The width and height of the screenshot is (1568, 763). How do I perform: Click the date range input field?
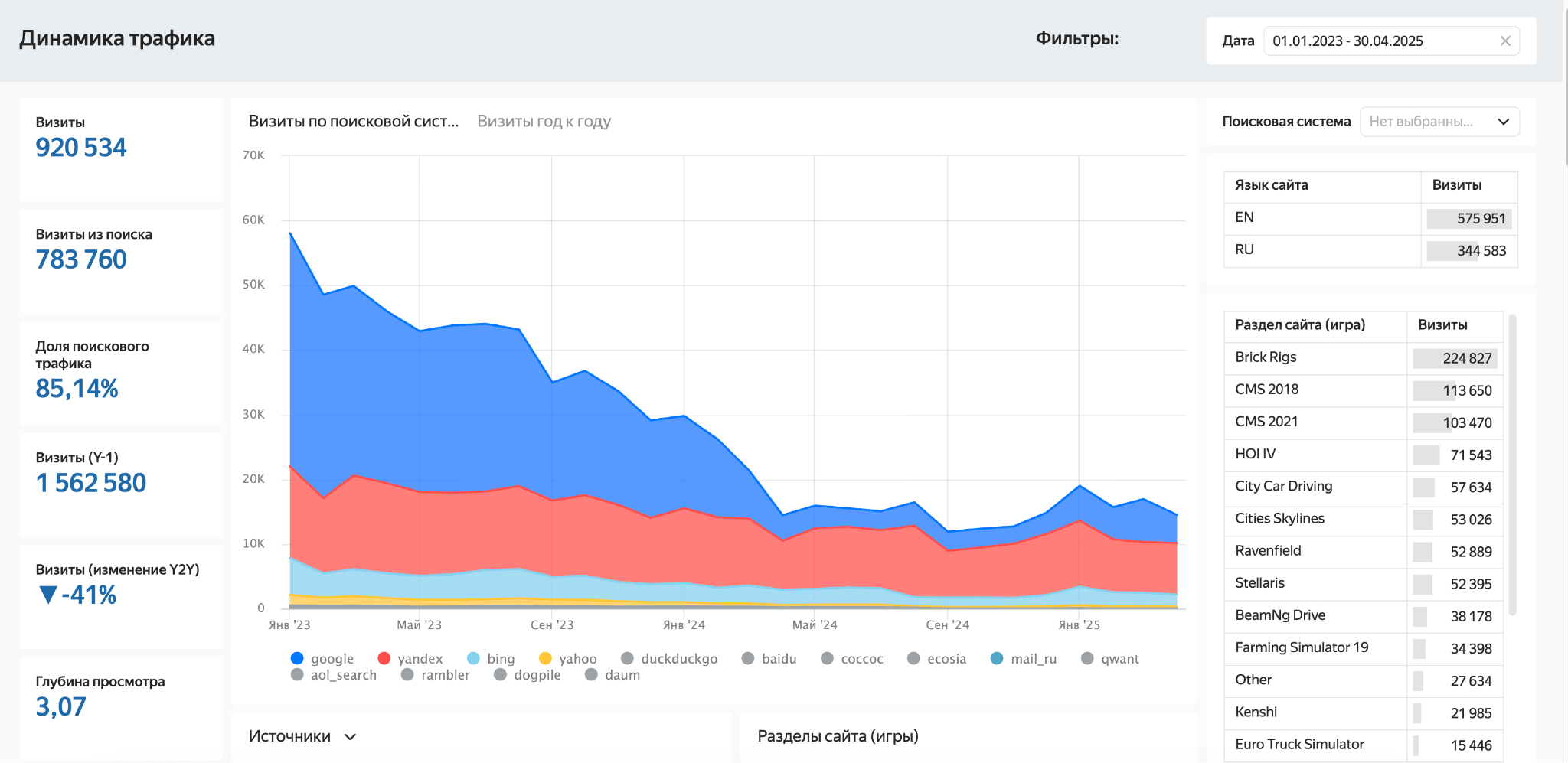[1378, 41]
